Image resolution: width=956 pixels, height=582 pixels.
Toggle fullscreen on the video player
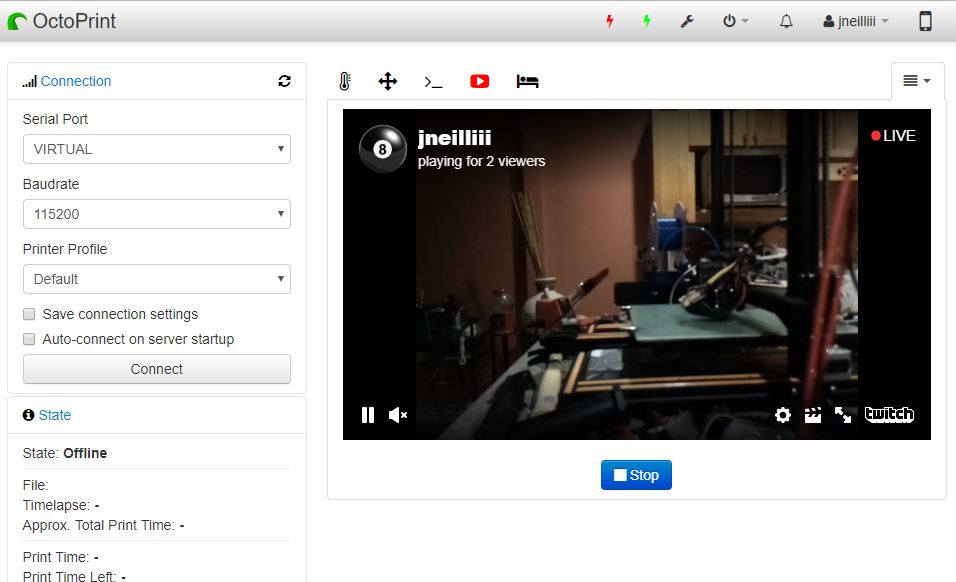tap(843, 415)
